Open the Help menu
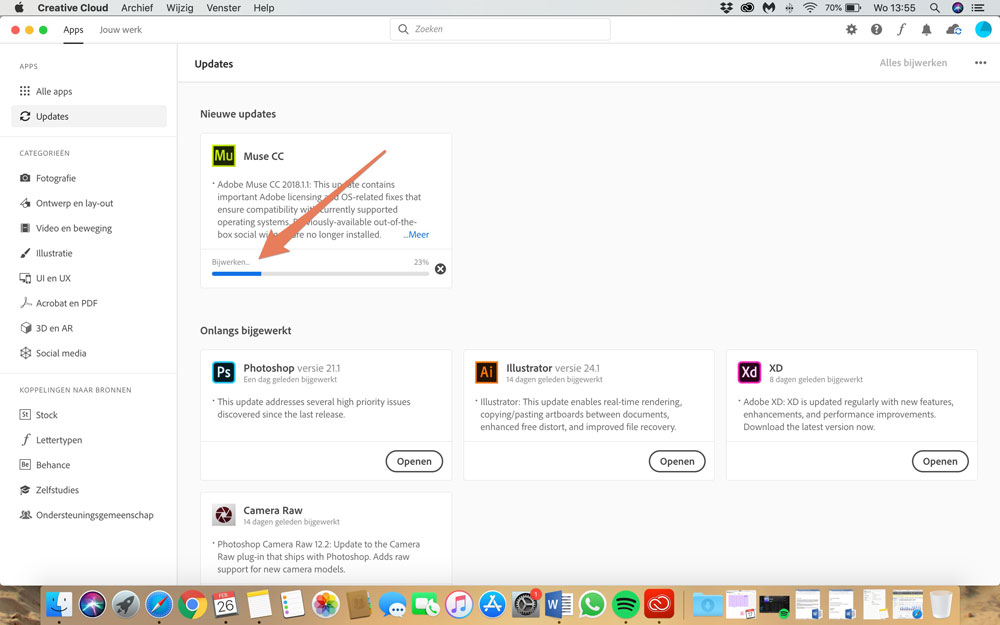1000x625 pixels. [x=264, y=8]
